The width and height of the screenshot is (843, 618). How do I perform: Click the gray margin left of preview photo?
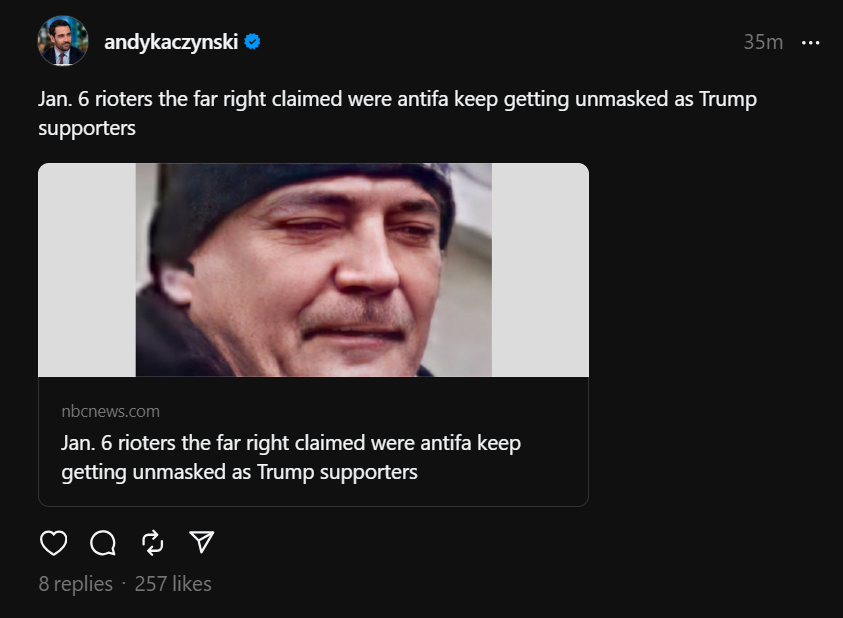87,270
